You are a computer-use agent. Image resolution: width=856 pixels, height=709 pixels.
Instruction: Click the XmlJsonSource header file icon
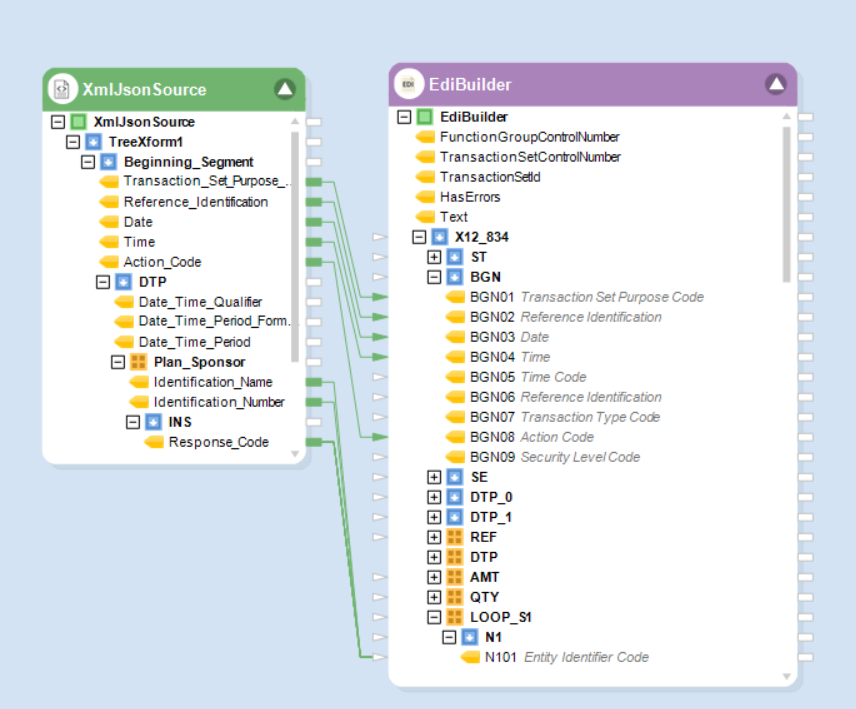[62, 89]
